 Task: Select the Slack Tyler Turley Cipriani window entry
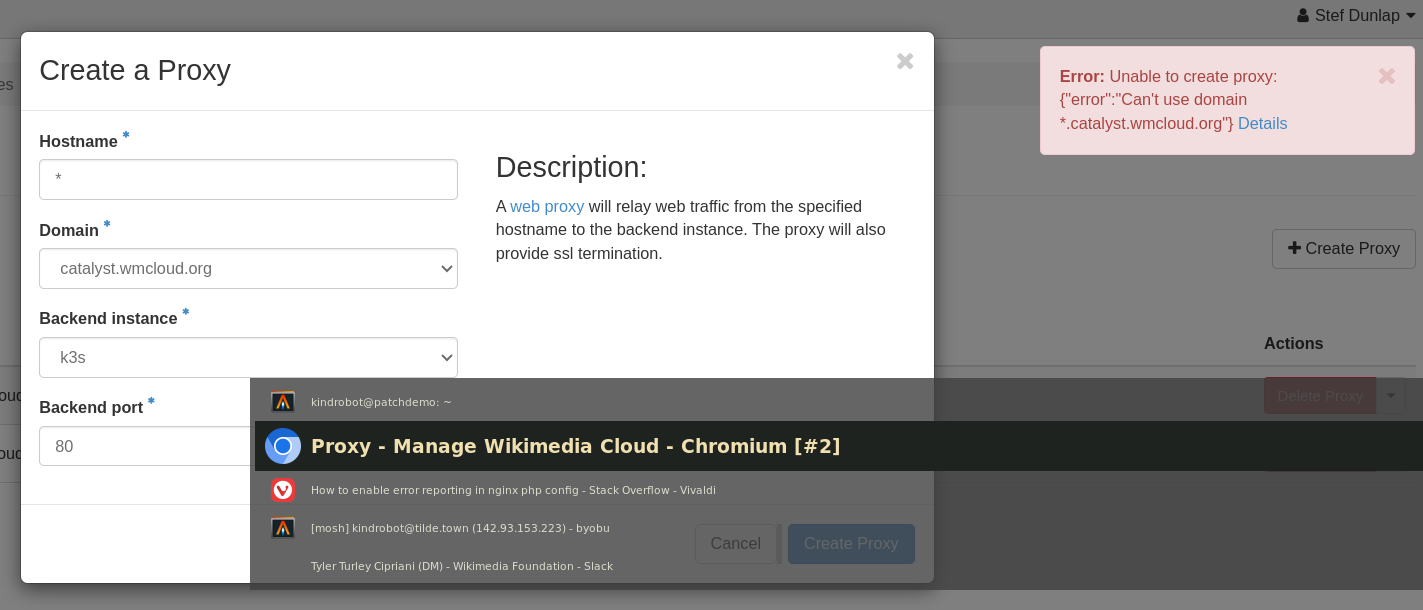coord(461,566)
